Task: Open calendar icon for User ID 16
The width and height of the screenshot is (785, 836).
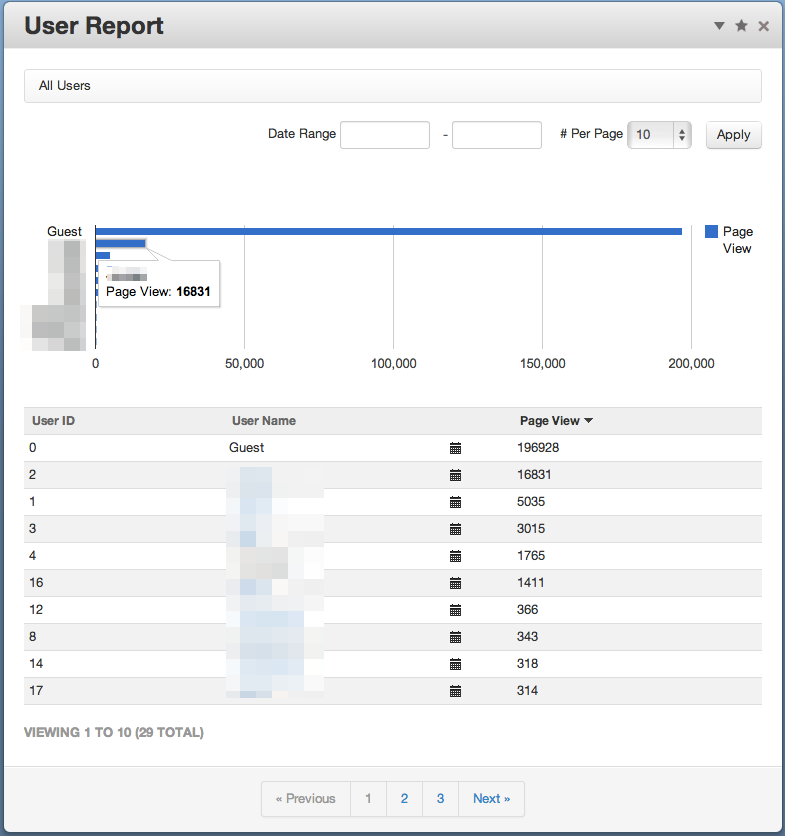Action: point(455,583)
